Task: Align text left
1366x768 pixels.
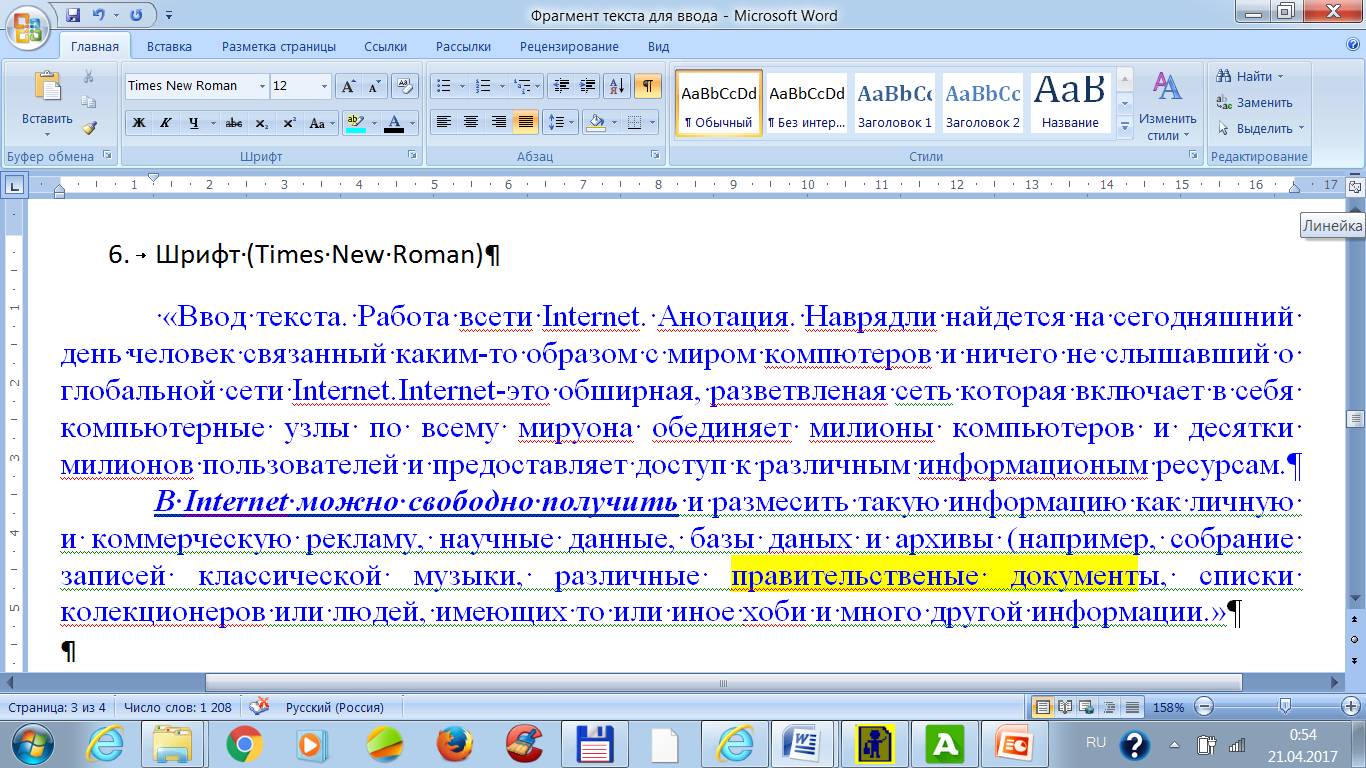Action: pos(443,123)
